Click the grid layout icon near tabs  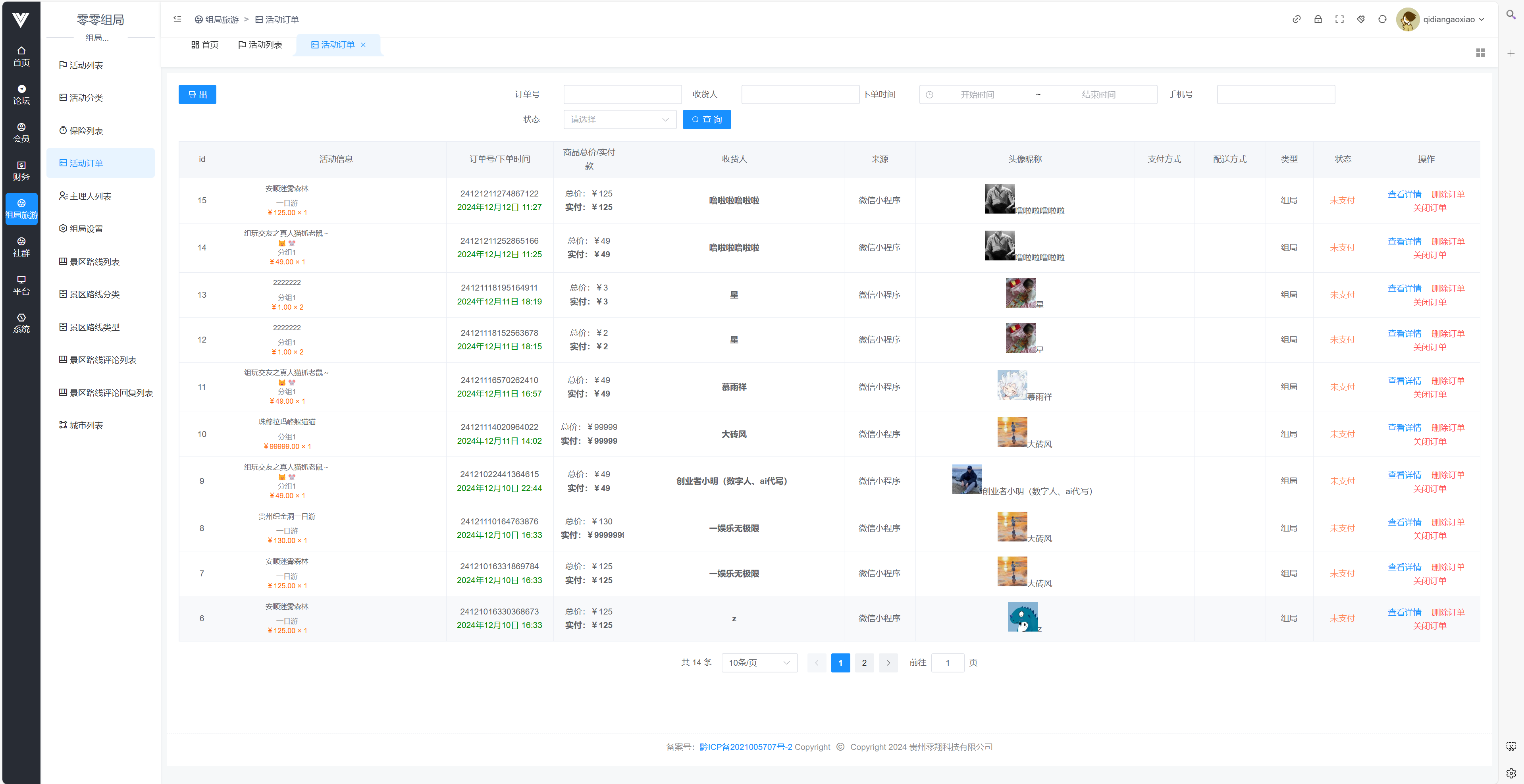1480,53
